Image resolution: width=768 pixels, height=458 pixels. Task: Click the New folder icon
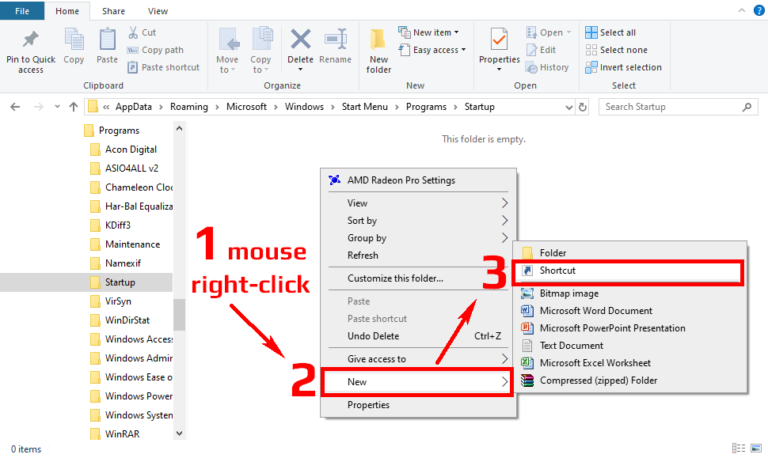click(x=379, y=41)
